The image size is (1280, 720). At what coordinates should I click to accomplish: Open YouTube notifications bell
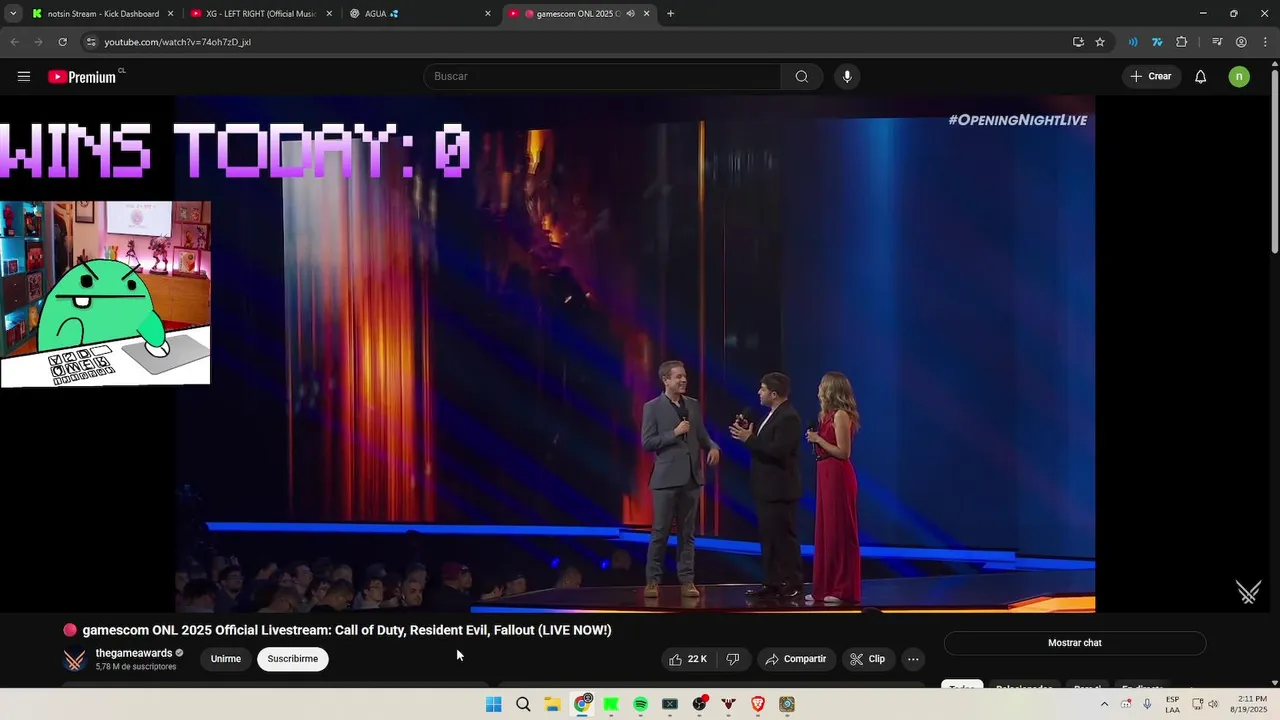coord(1201,77)
